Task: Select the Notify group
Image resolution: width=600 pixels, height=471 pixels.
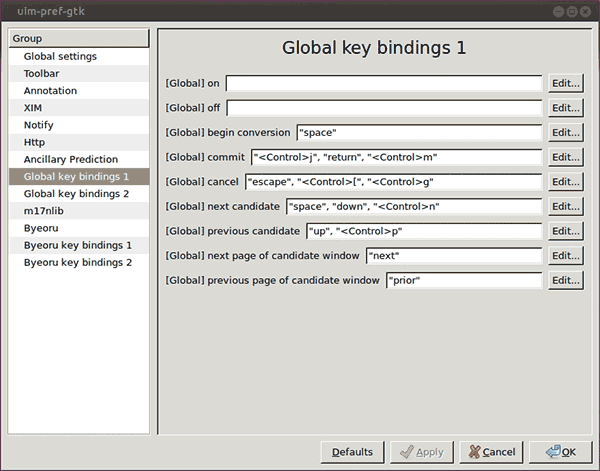Action: pyautogui.click(x=79, y=125)
